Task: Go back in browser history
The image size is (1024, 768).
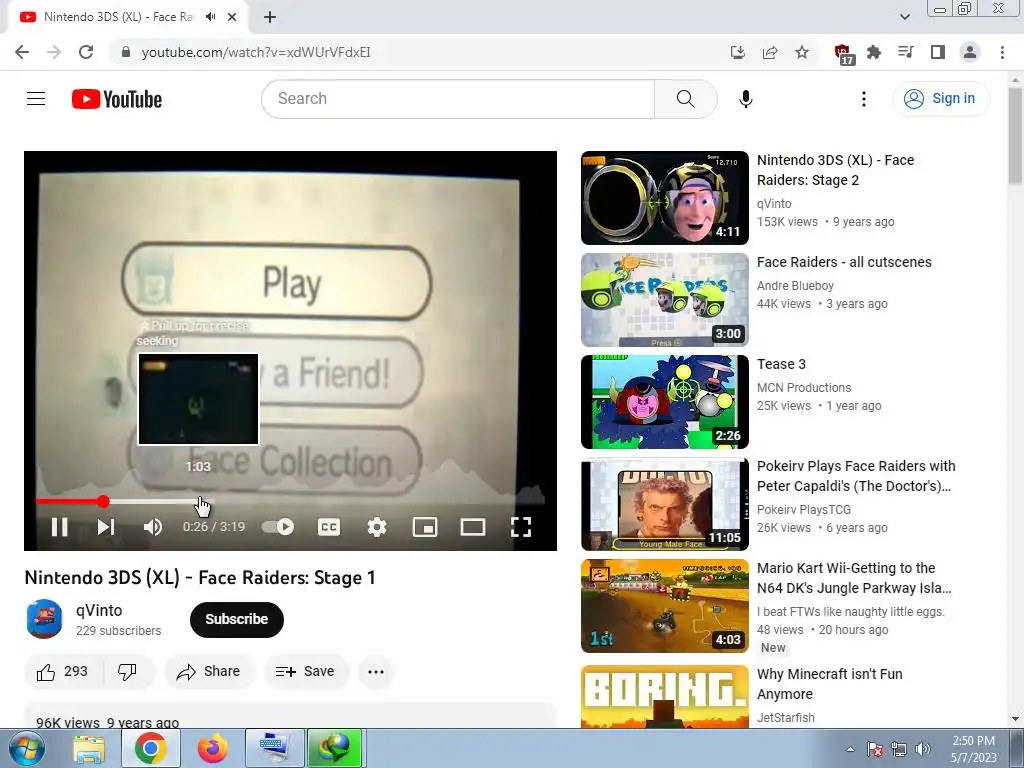Action: (22, 52)
